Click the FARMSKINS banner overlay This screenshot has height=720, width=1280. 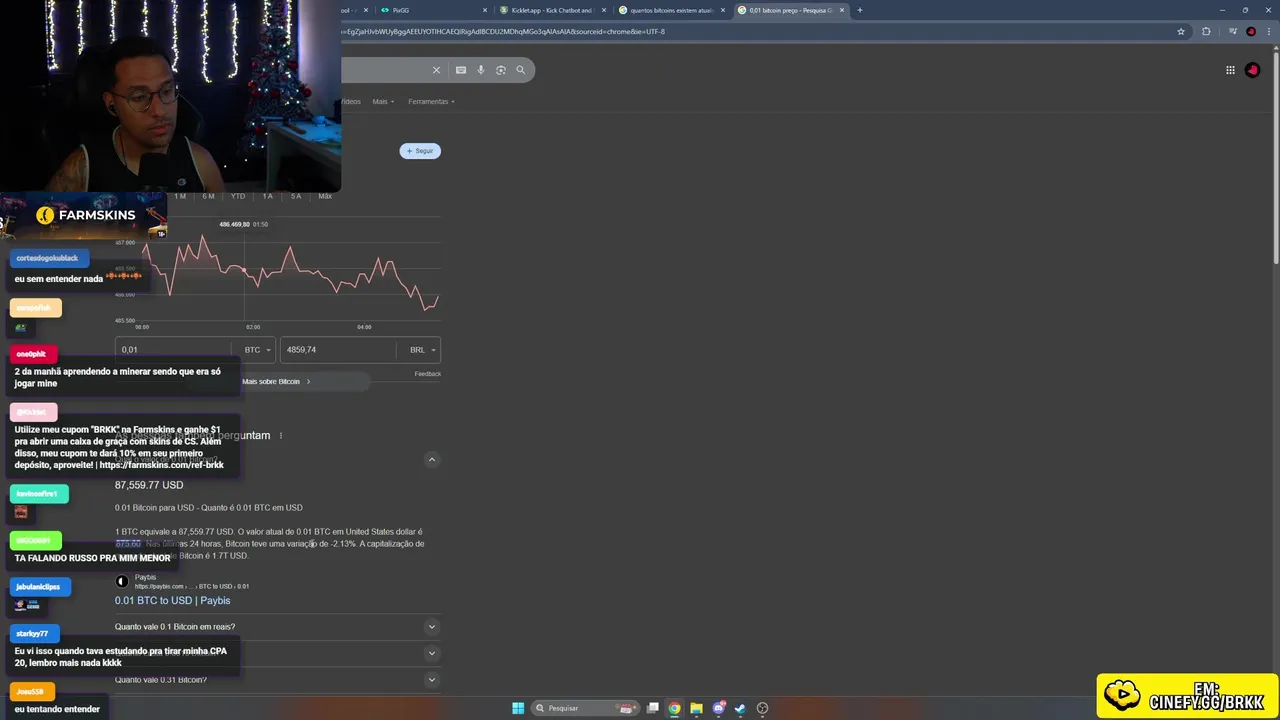[84, 215]
